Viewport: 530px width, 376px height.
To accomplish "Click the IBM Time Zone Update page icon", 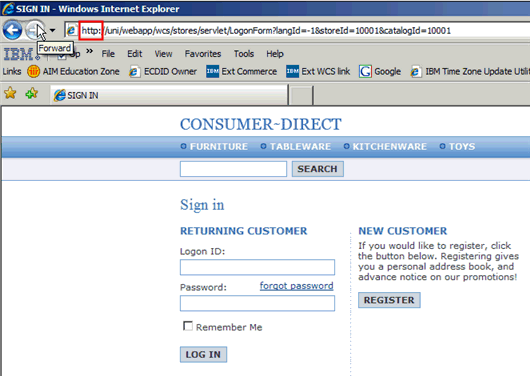I will pyautogui.click(x=415, y=72).
